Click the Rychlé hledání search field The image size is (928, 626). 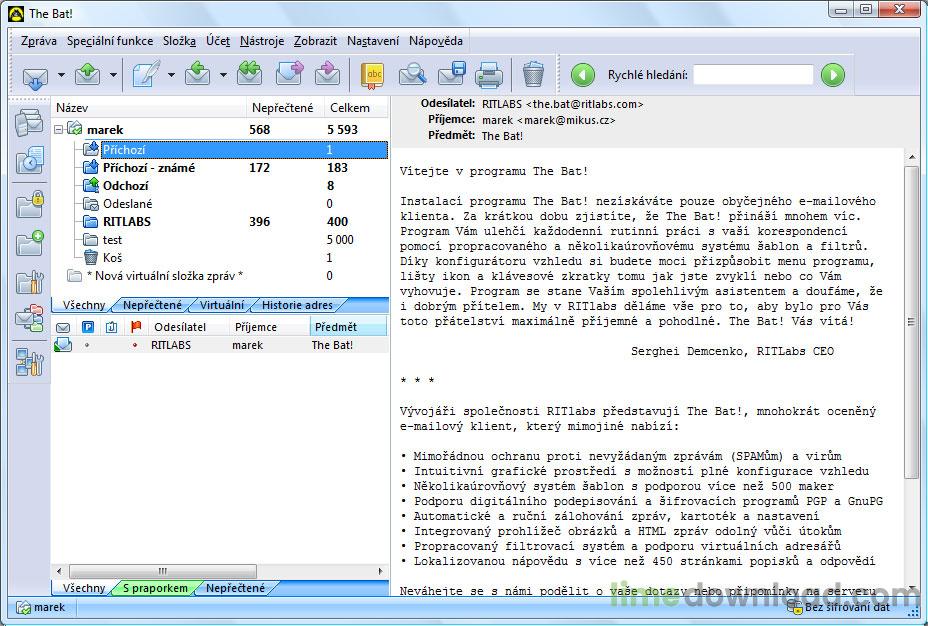(752, 75)
